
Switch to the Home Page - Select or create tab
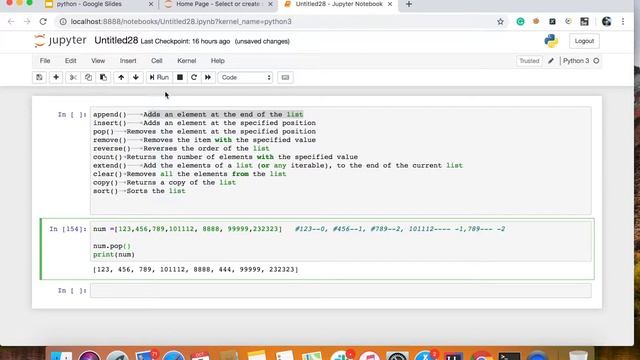[x=219, y=4]
